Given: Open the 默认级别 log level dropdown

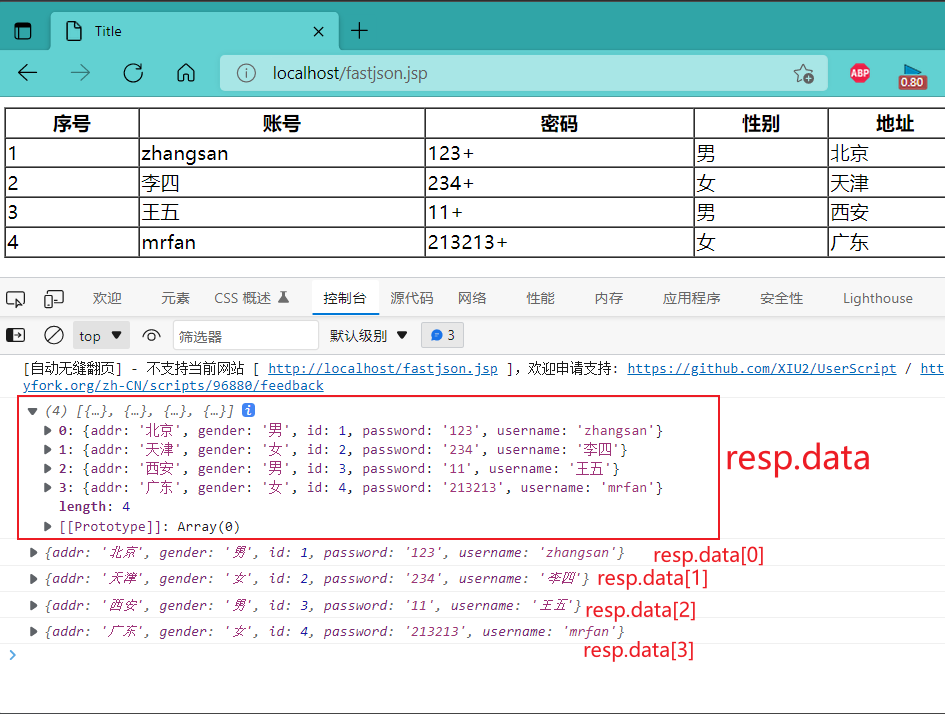Looking at the screenshot, I should [x=368, y=336].
